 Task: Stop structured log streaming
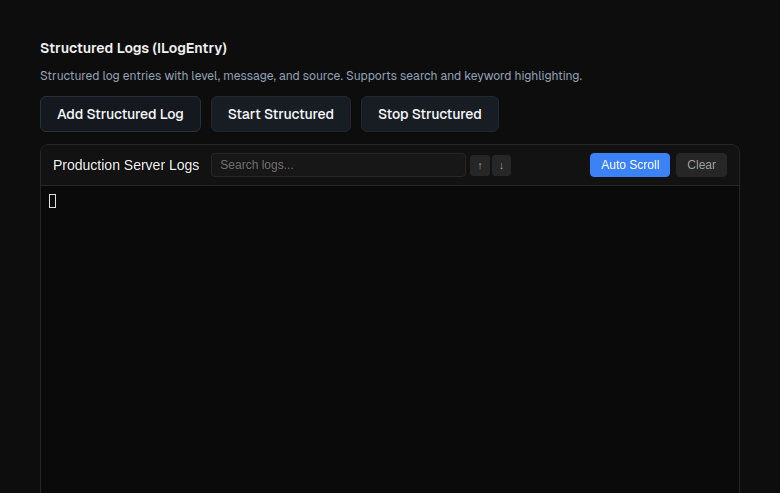(429, 114)
